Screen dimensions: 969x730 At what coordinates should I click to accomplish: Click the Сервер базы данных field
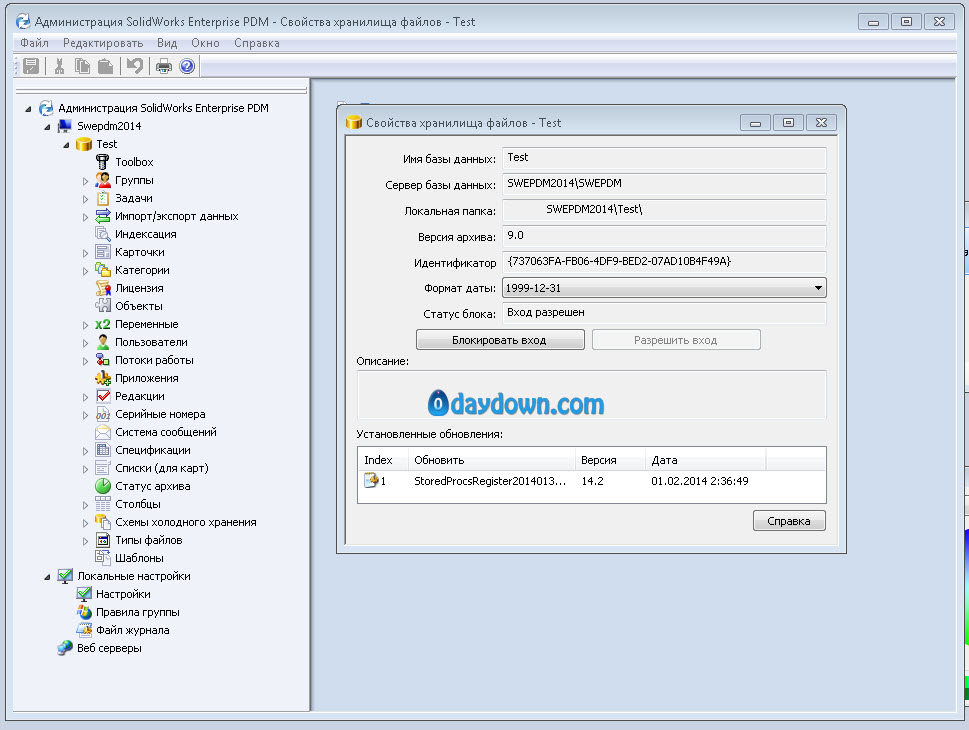point(664,184)
